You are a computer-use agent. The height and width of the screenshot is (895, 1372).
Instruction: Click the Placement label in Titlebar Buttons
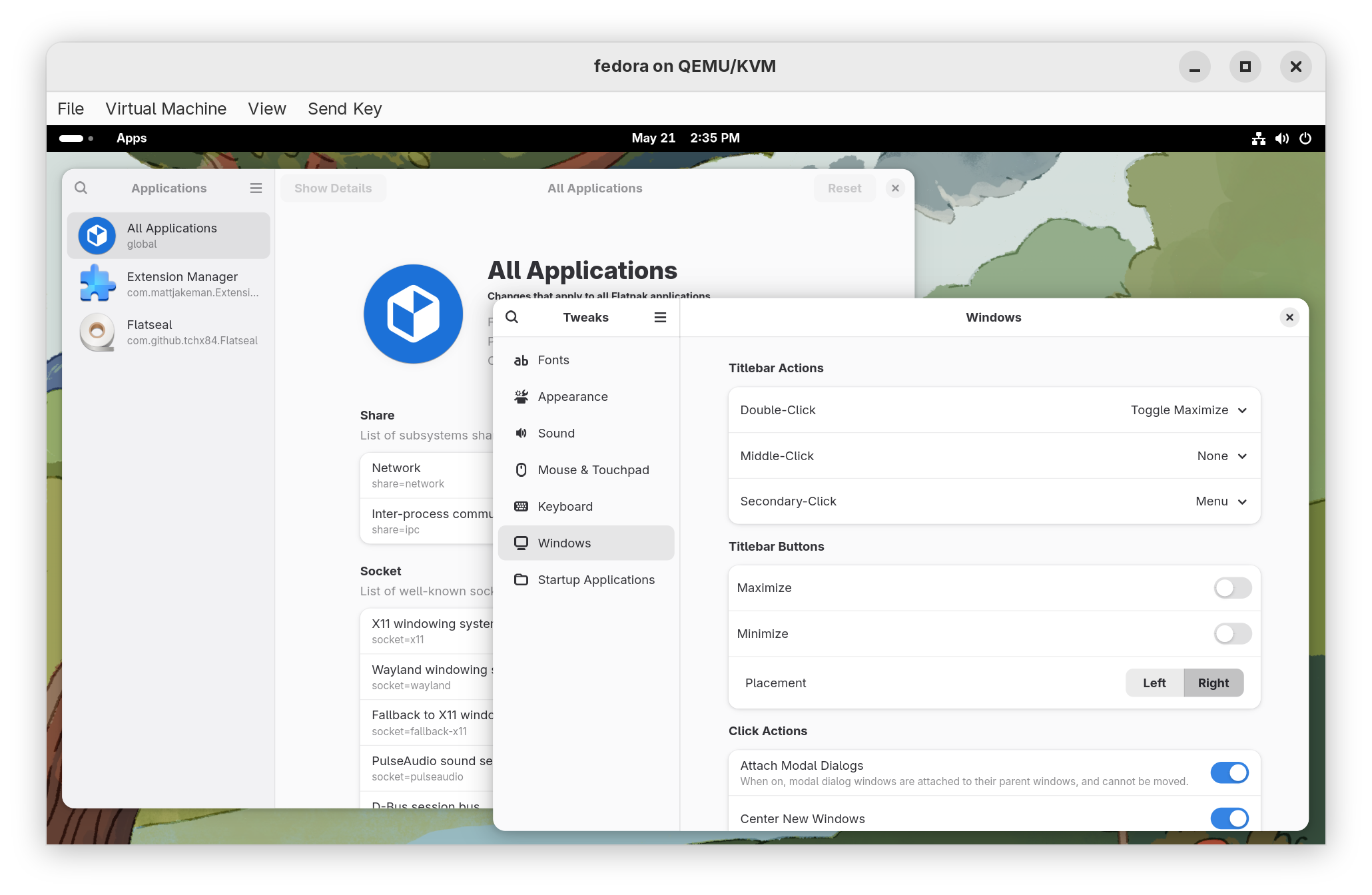pos(775,683)
